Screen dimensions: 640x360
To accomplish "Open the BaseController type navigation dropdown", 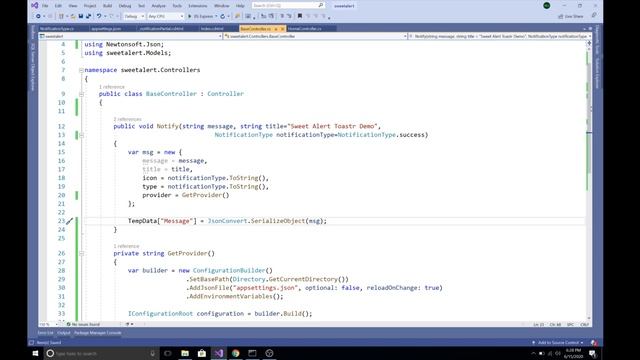I will coord(316,36).
